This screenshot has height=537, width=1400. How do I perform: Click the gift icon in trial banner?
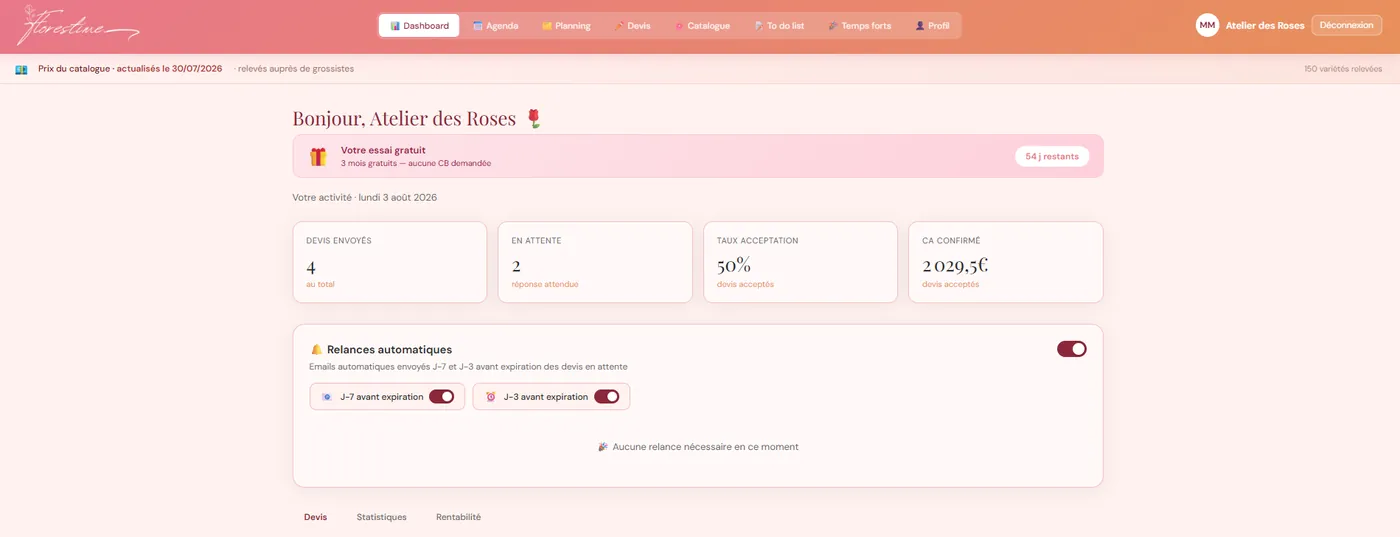click(318, 156)
